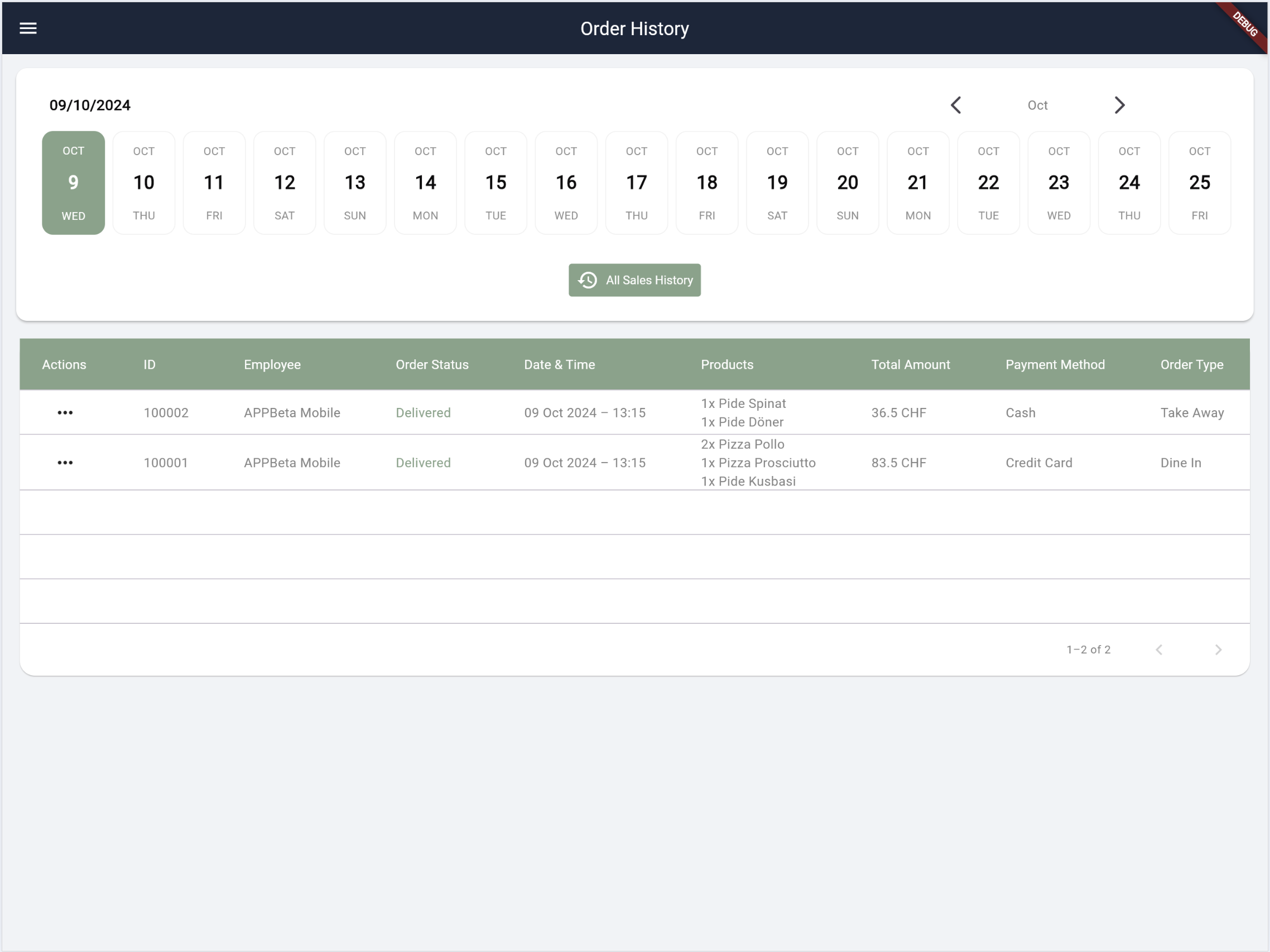The width and height of the screenshot is (1270, 952).
Task: Click the Date & Time column header
Action: pos(559,364)
